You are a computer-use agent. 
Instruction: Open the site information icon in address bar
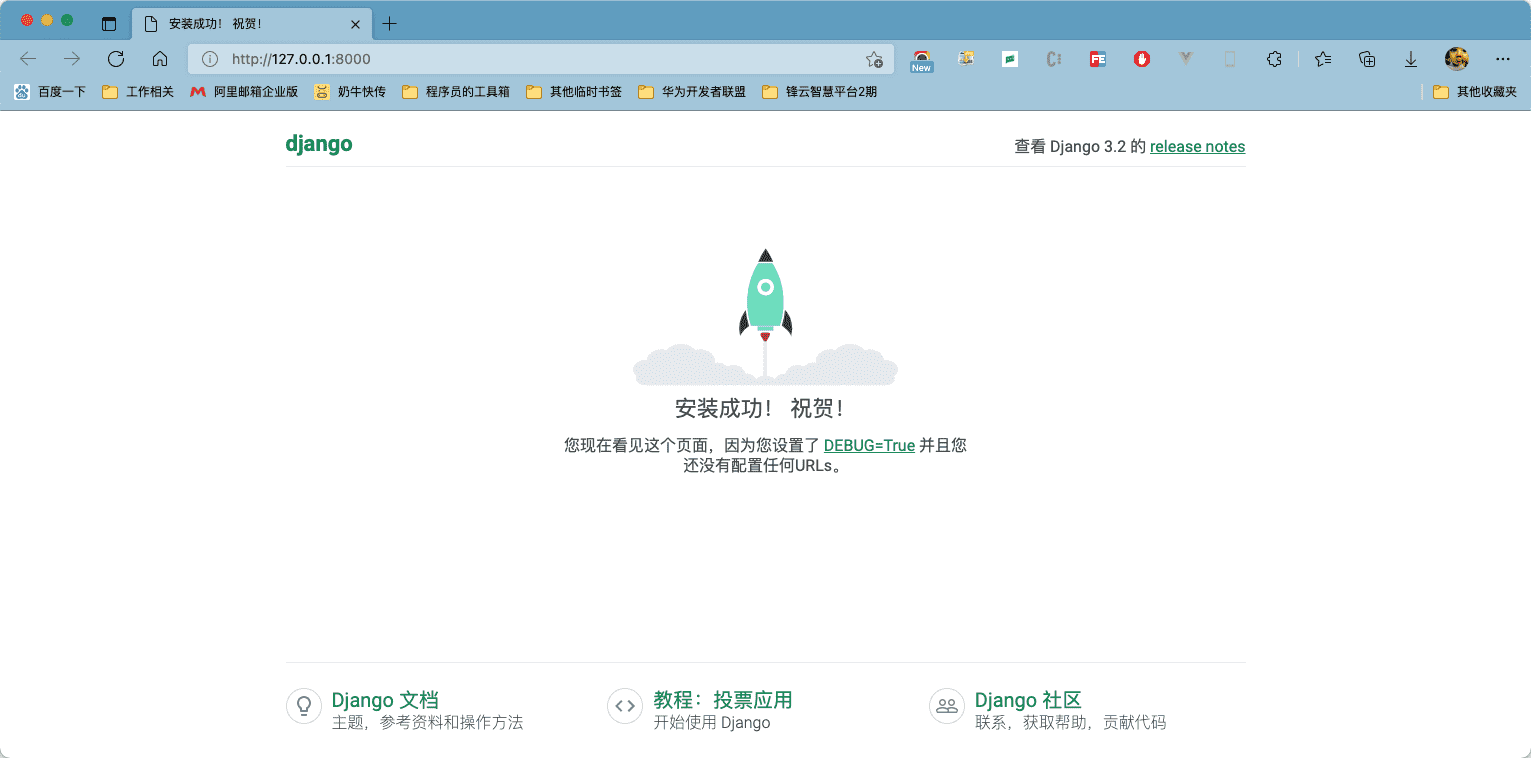209,59
